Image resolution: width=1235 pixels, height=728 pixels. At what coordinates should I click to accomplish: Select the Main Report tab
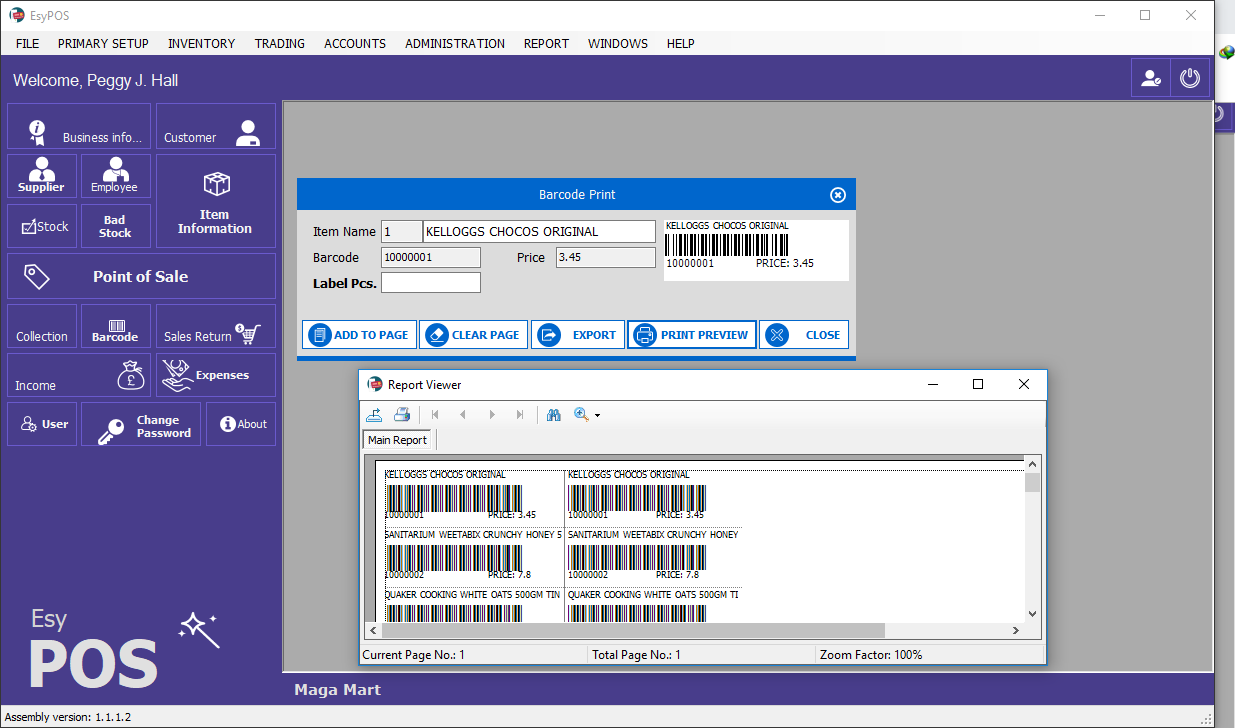(x=397, y=440)
